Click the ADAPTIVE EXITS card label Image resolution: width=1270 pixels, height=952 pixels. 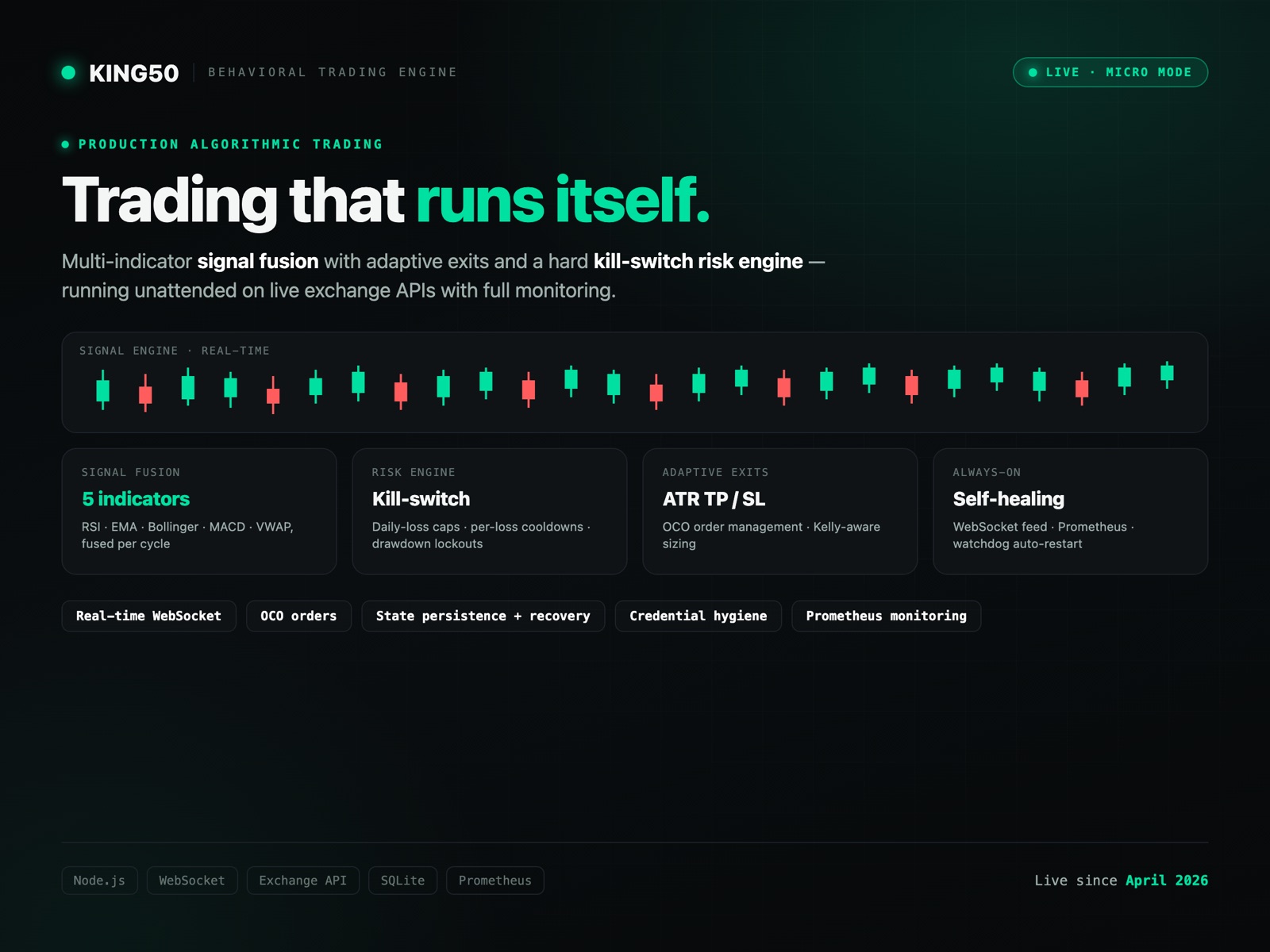[716, 472]
